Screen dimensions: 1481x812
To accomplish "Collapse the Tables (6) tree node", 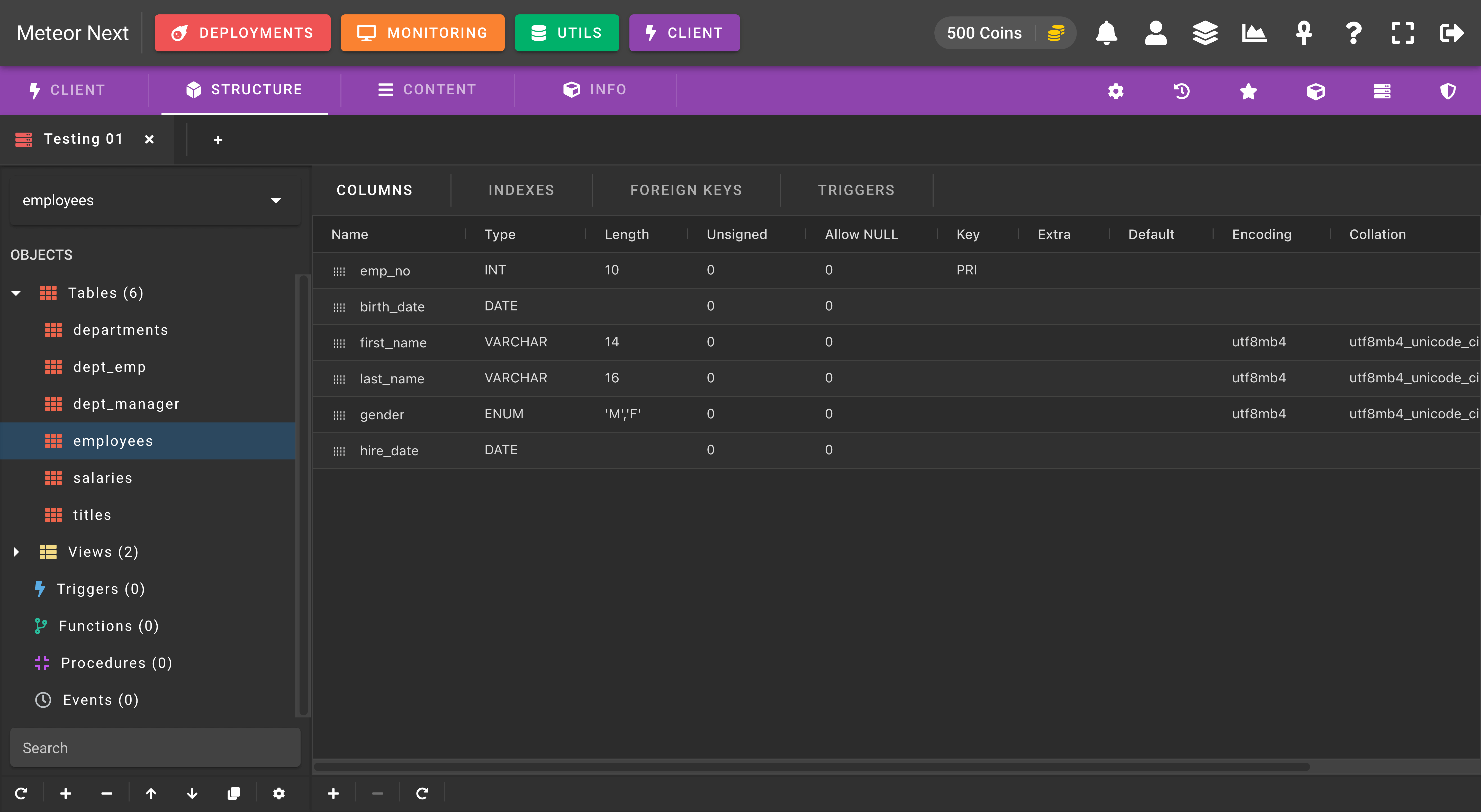I will [x=16, y=293].
